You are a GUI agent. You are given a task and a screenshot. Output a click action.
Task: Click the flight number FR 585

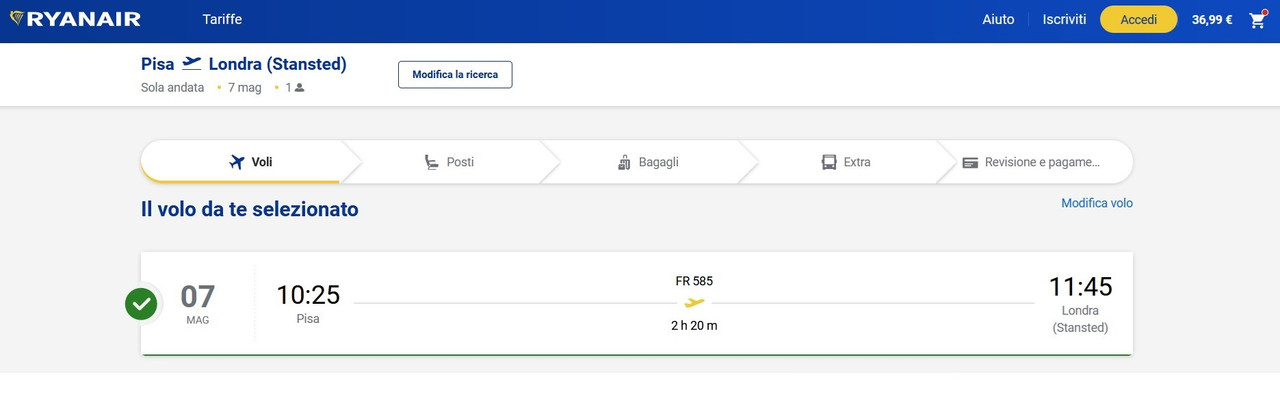694,281
